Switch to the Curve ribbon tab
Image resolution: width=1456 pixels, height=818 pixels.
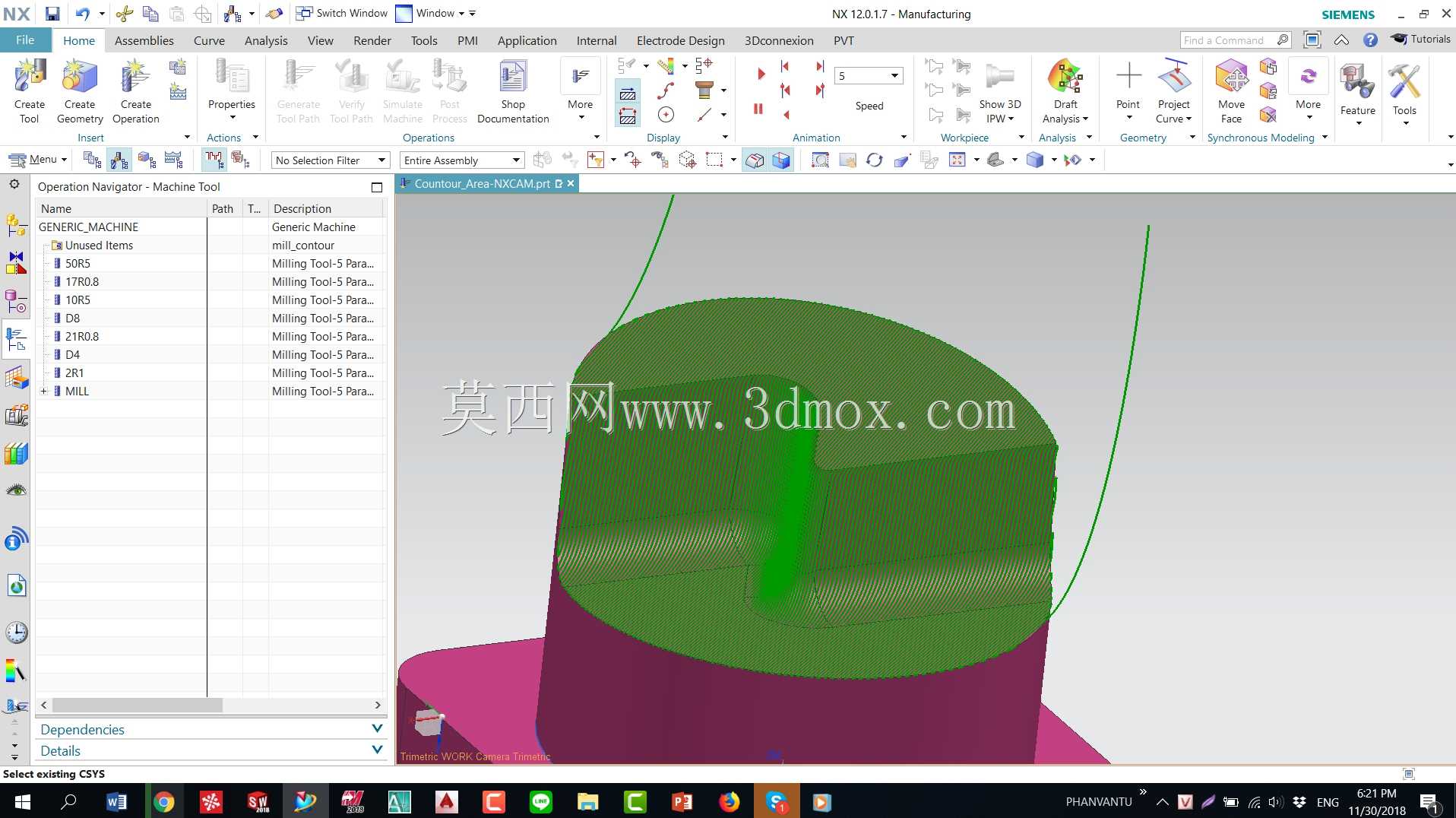pos(209,40)
